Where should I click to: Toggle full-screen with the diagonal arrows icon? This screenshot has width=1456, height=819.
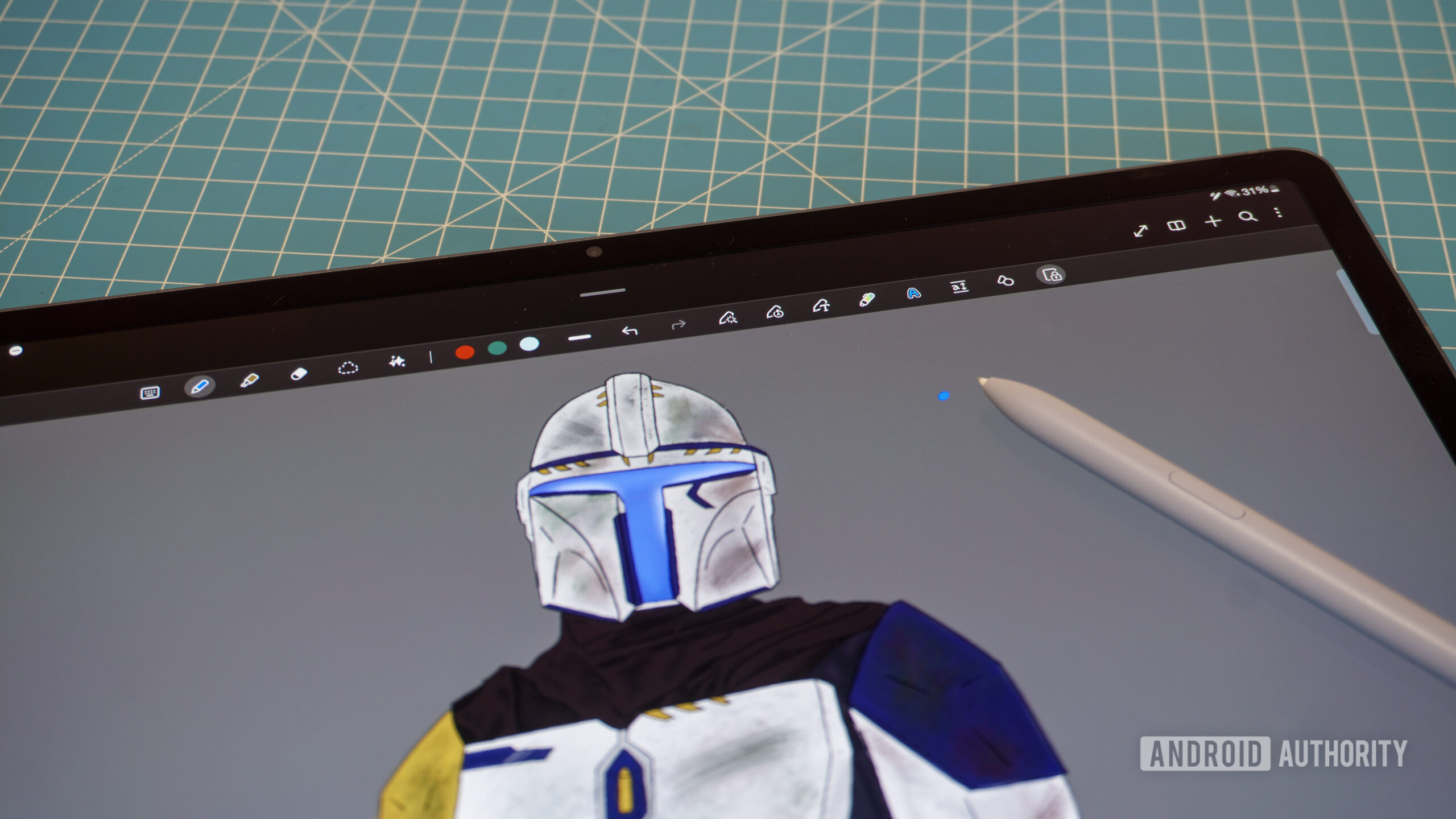pos(1140,231)
